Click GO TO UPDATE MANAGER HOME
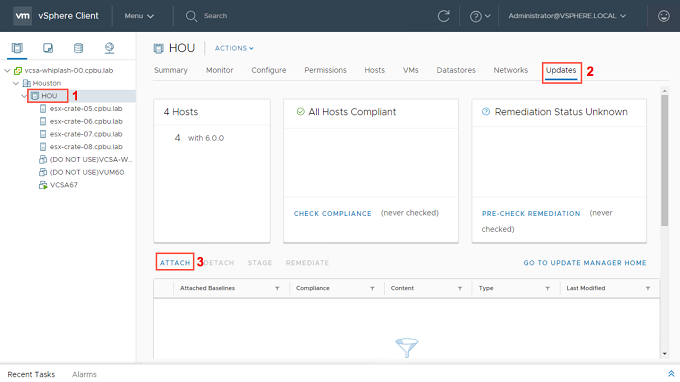 [585, 263]
